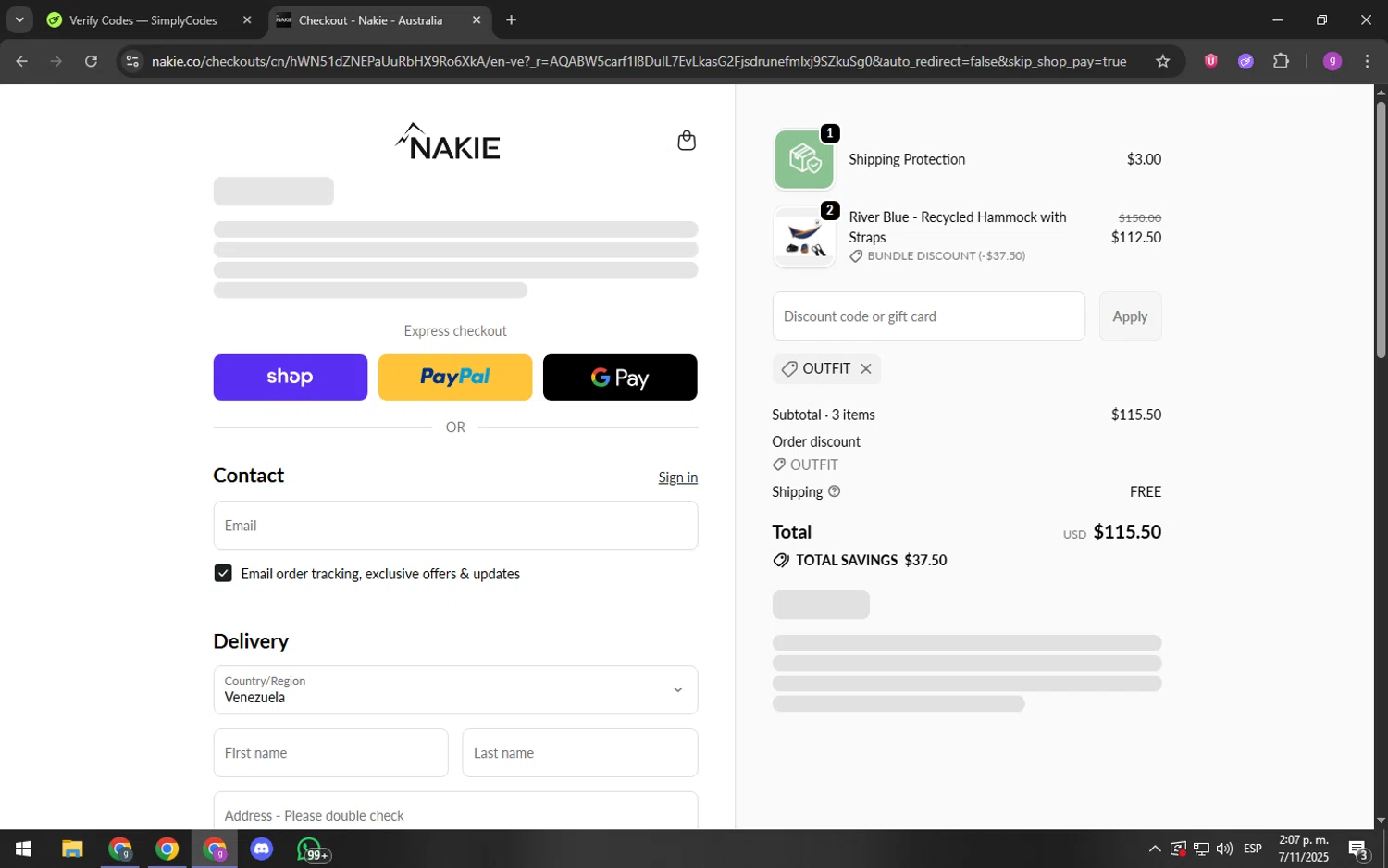Click the ESP keyboard language indicator
This screenshot has width=1388, height=868.
(1253, 849)
